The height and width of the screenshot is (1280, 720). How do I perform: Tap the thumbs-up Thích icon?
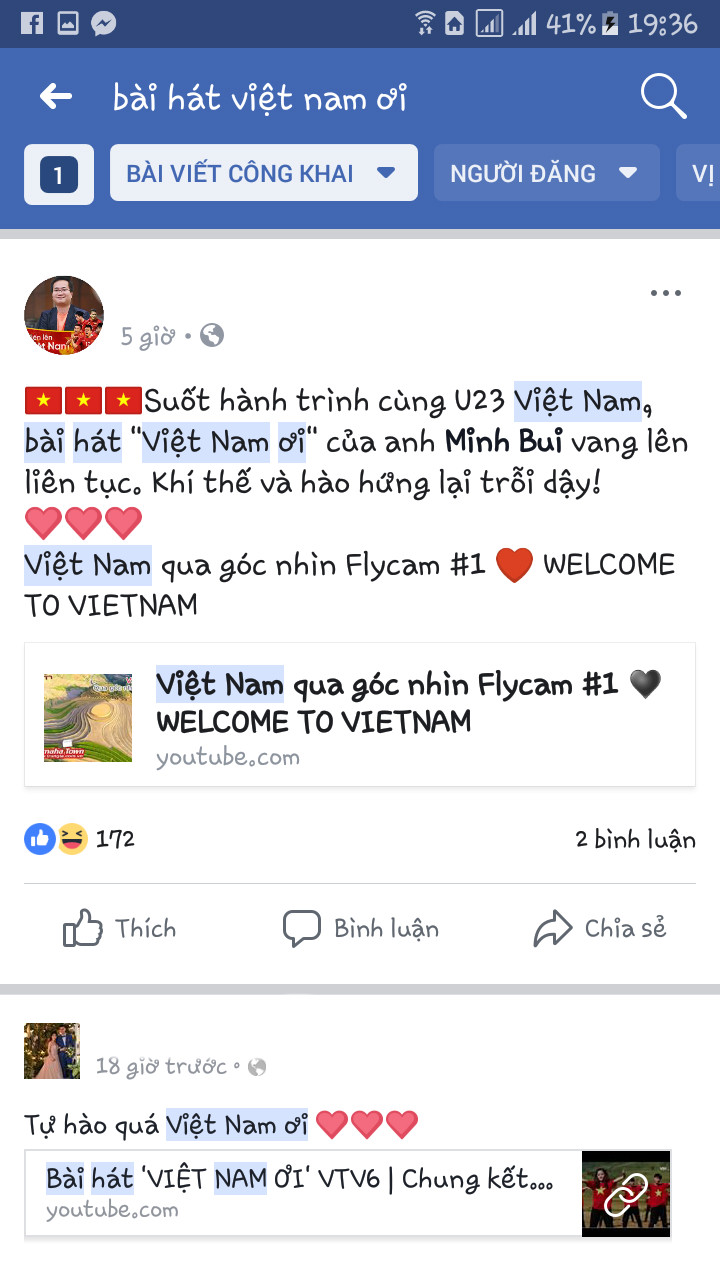click(x=83, y=929)
